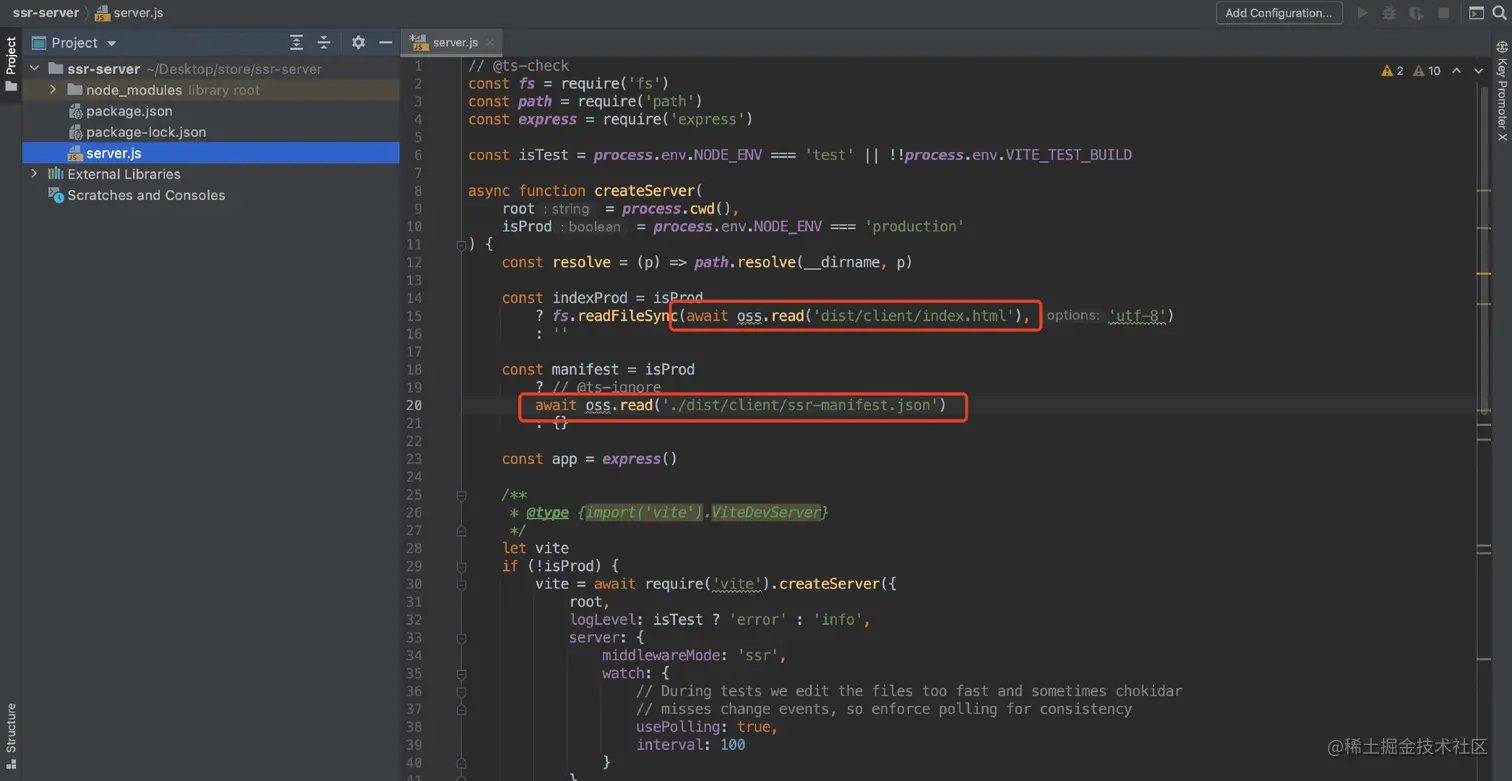Image resolution: width=1512 pixels, height=781 pixels.
Task: Fold code at line 11 gutter marker
Action: [461, 244]
